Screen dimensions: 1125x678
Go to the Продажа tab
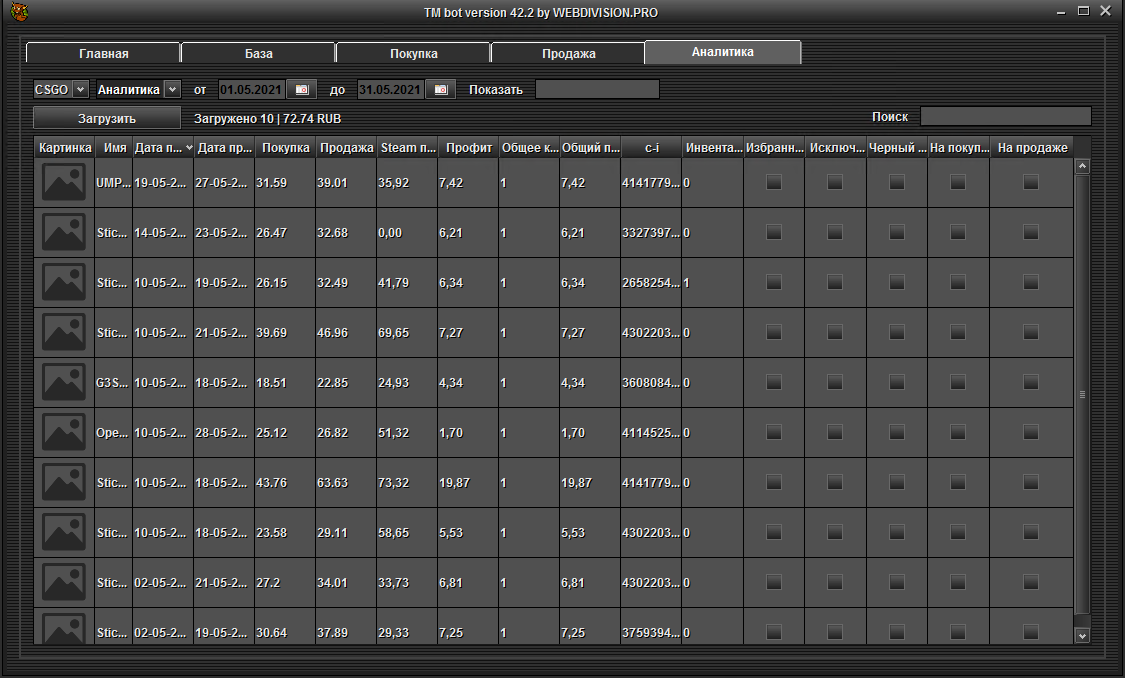[568, 53]
